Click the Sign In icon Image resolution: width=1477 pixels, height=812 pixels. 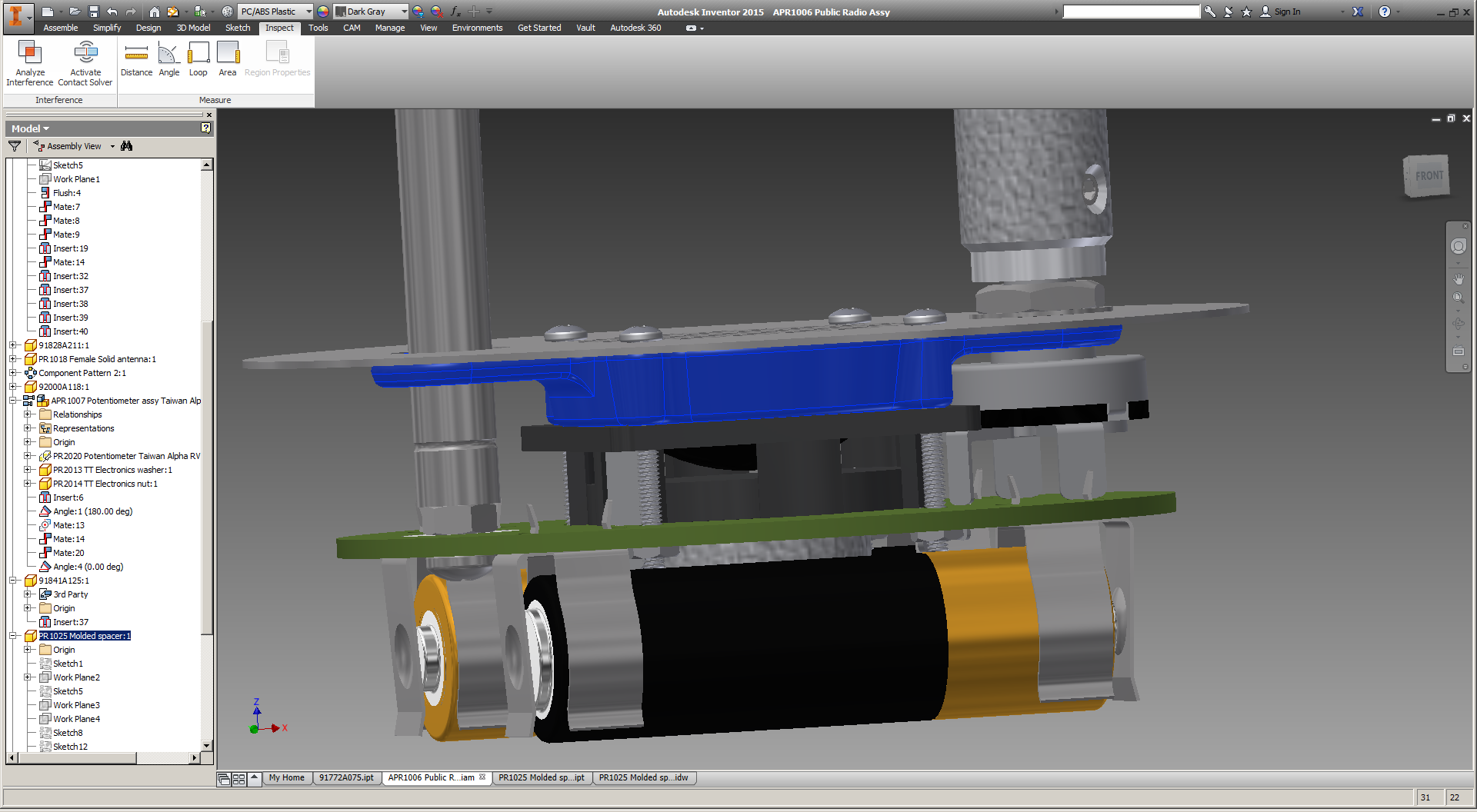coord(1265,12)
